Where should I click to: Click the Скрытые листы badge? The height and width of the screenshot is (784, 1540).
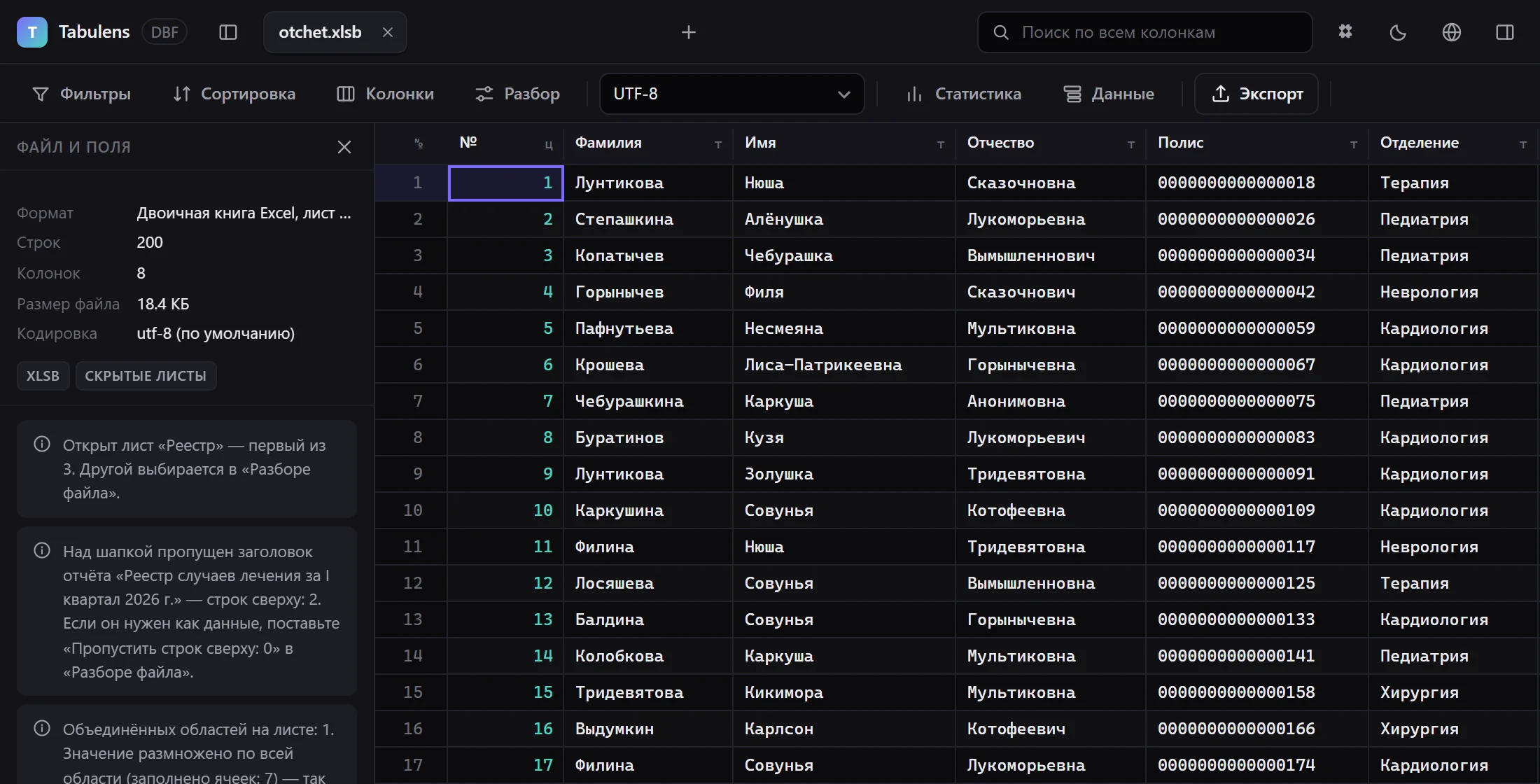pyautogui.click(x=146, y=376)
